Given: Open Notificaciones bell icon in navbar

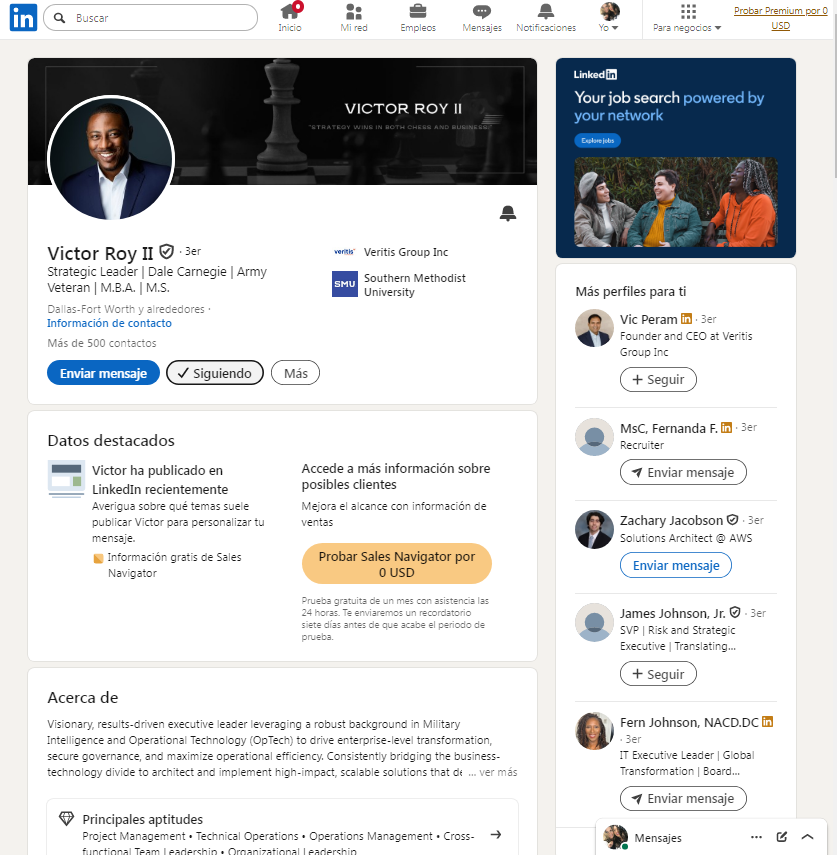Looking at the screenshot, I should pos(546,17).
